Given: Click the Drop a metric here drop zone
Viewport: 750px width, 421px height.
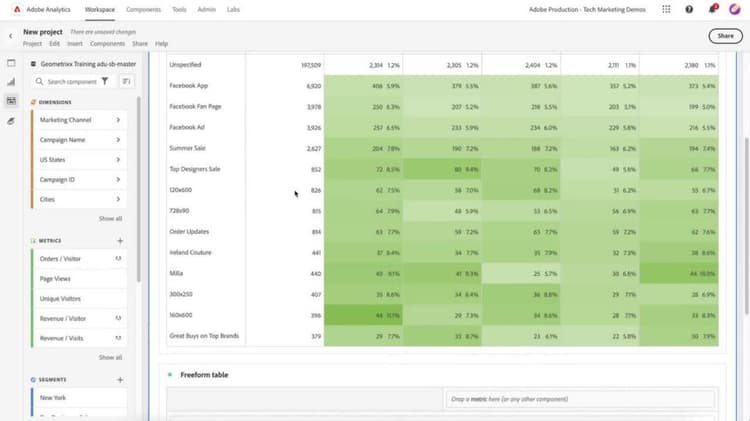Looking at the screenshot, I should [x=580, y=399].
